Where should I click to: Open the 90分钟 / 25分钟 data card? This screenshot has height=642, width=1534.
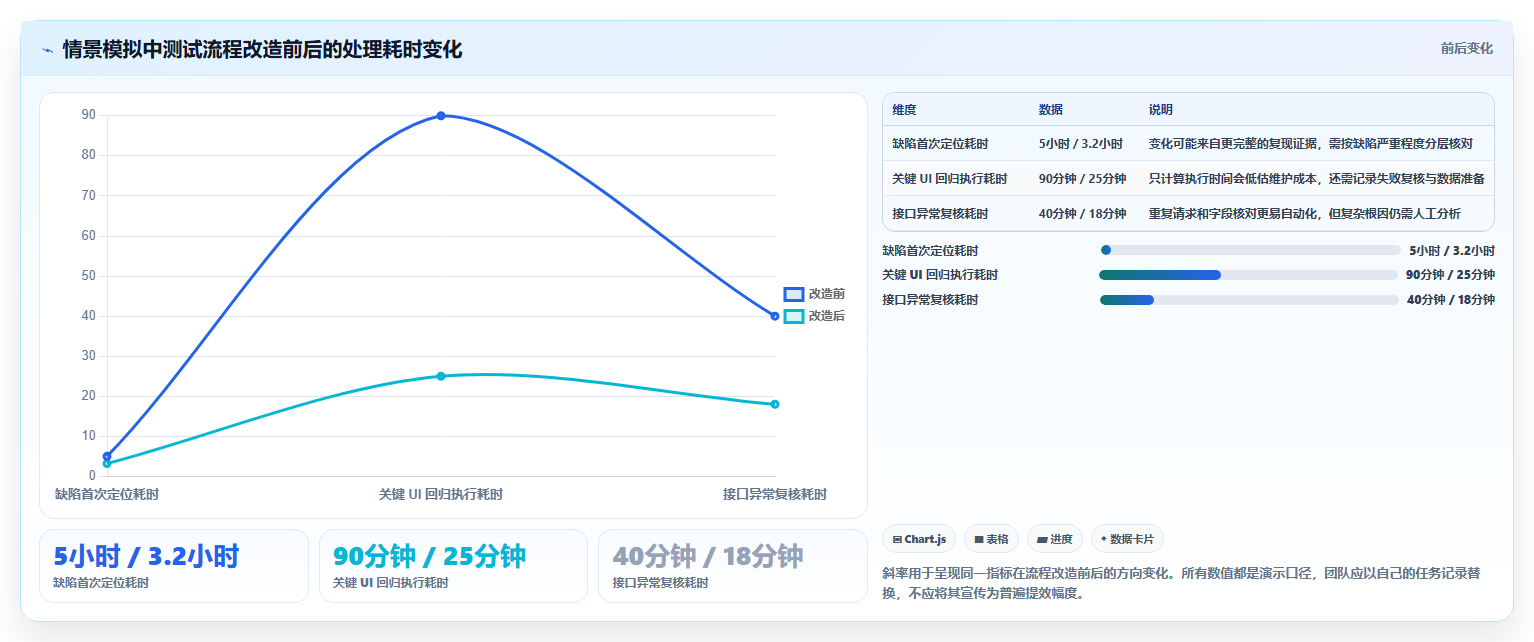(453, 566)
